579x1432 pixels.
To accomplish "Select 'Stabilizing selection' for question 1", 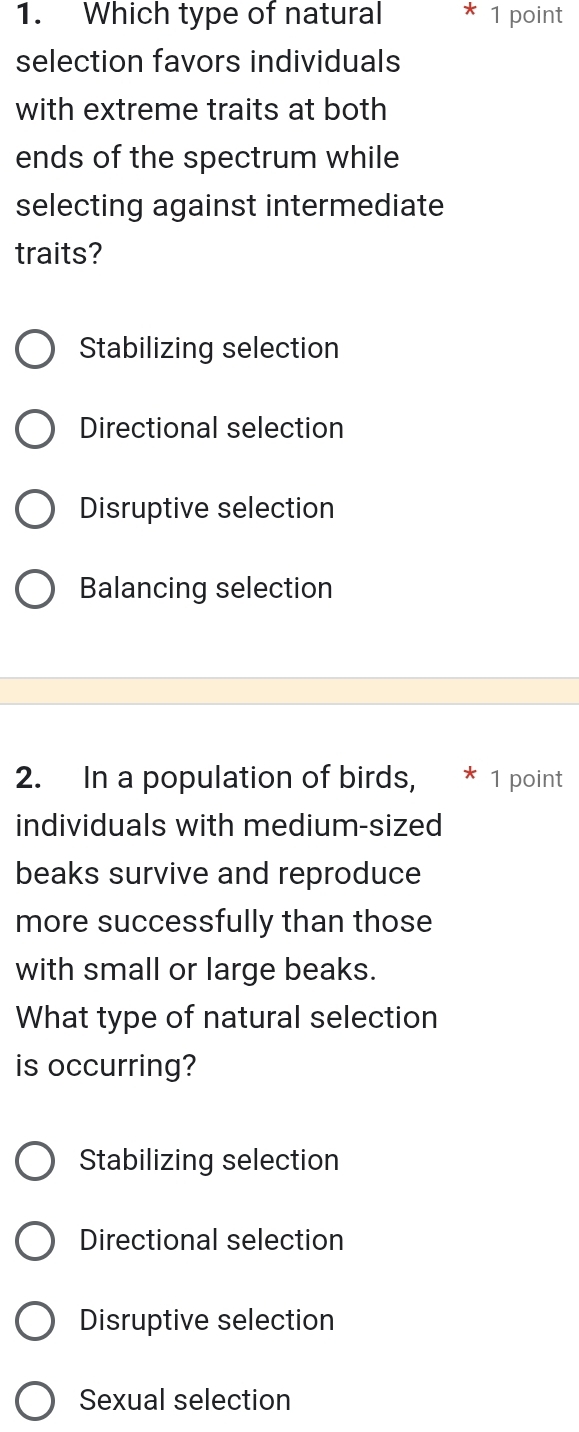I will [35, 348].
